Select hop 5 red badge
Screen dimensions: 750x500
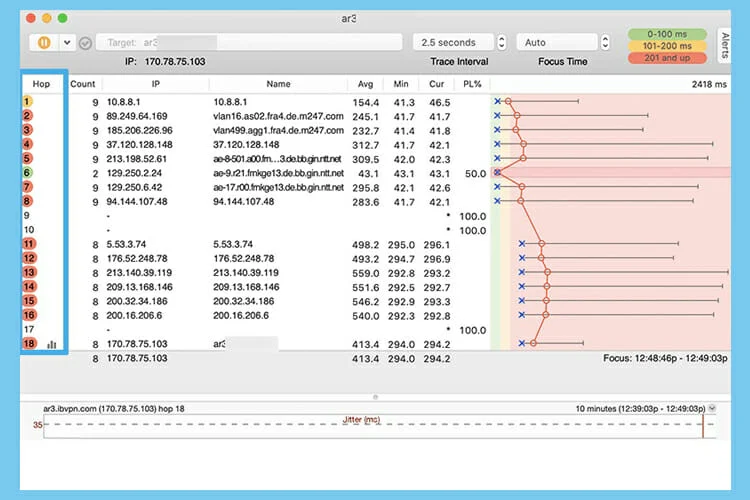click(x=27, y=158)
